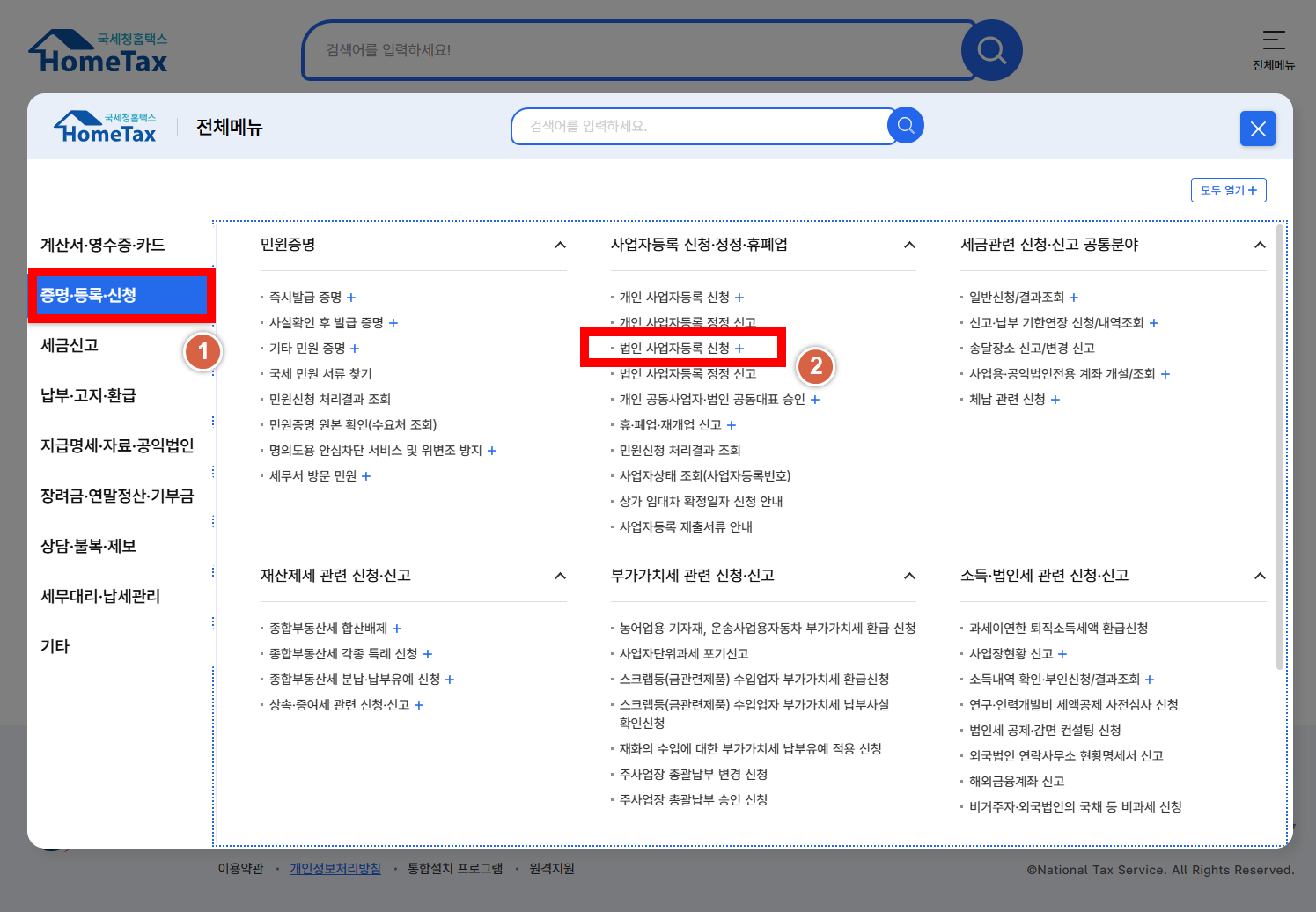Expand 종합부동산세 합산배제 via plus icon
The image size is (1316, 912).
point(397,629)
